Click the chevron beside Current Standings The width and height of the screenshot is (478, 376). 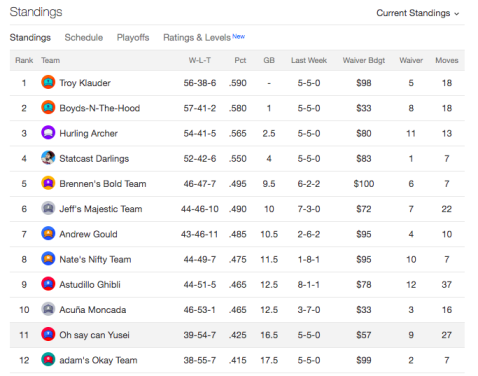[x=457, y=14]
